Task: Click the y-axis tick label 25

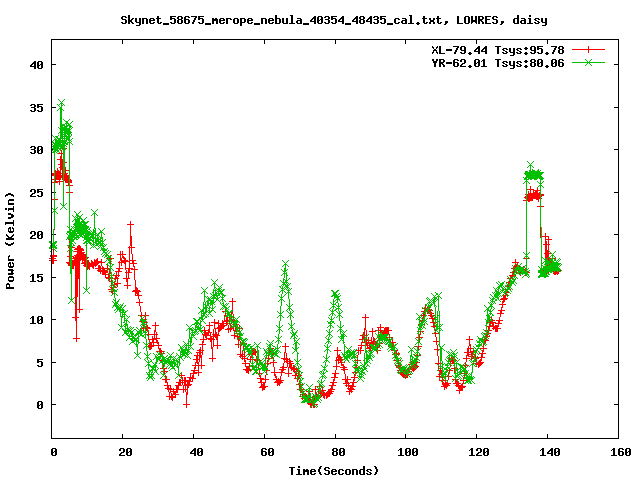Action: click(36, 193)
